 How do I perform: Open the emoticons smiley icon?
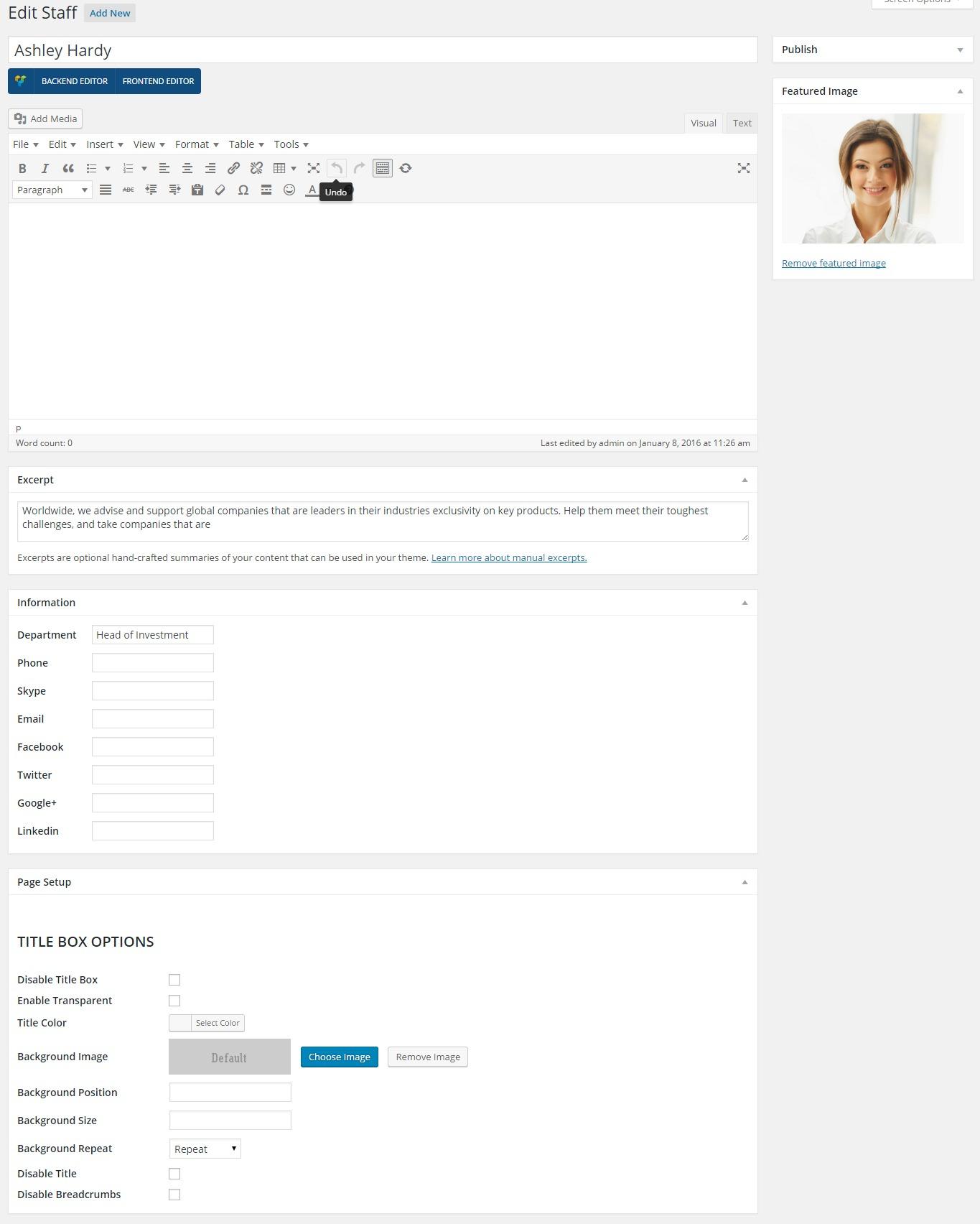coord(289,190)
